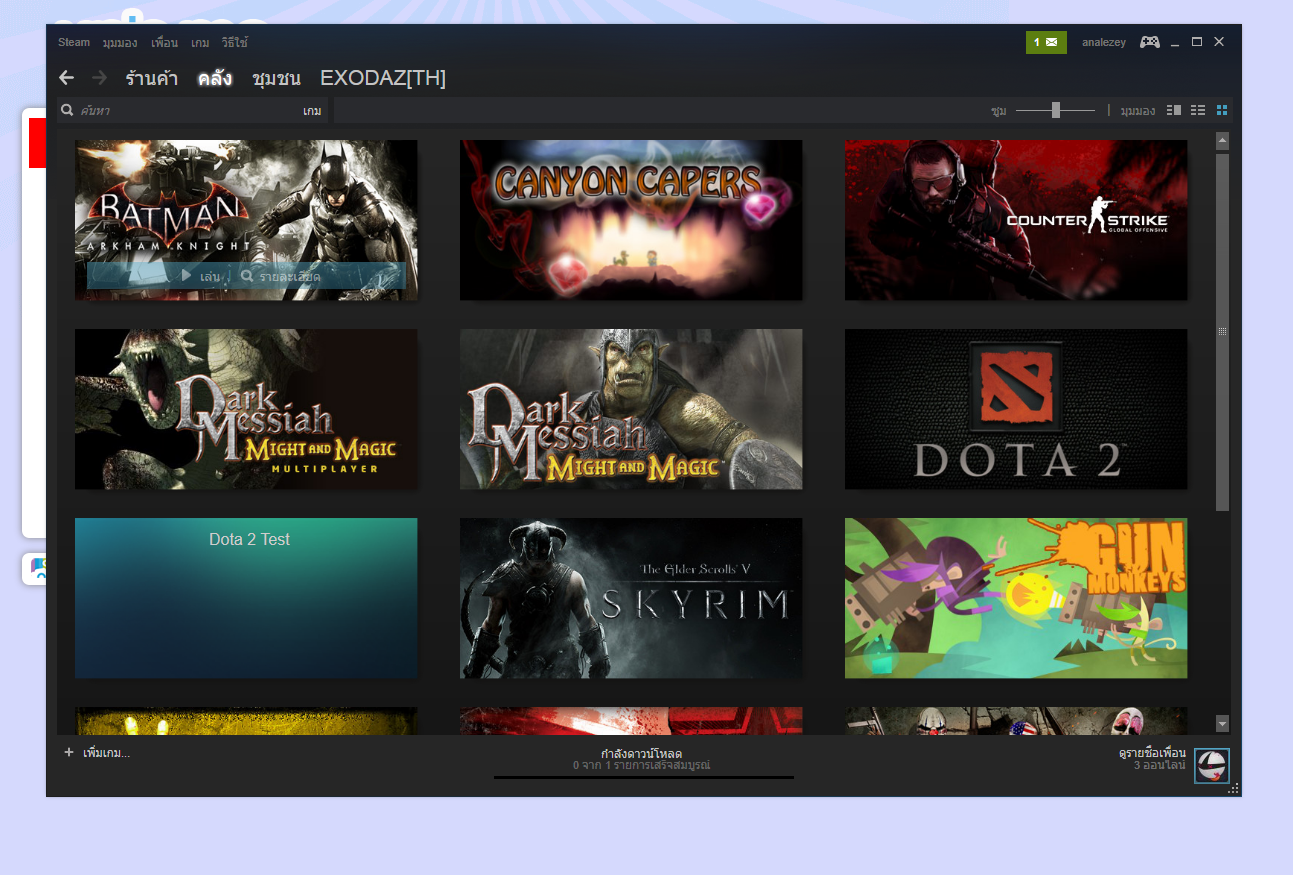The height and width of the screenshot is (875, 1293).
Task: Open the EXODAZ[TH] profile tab
Action: pos(383,78)
